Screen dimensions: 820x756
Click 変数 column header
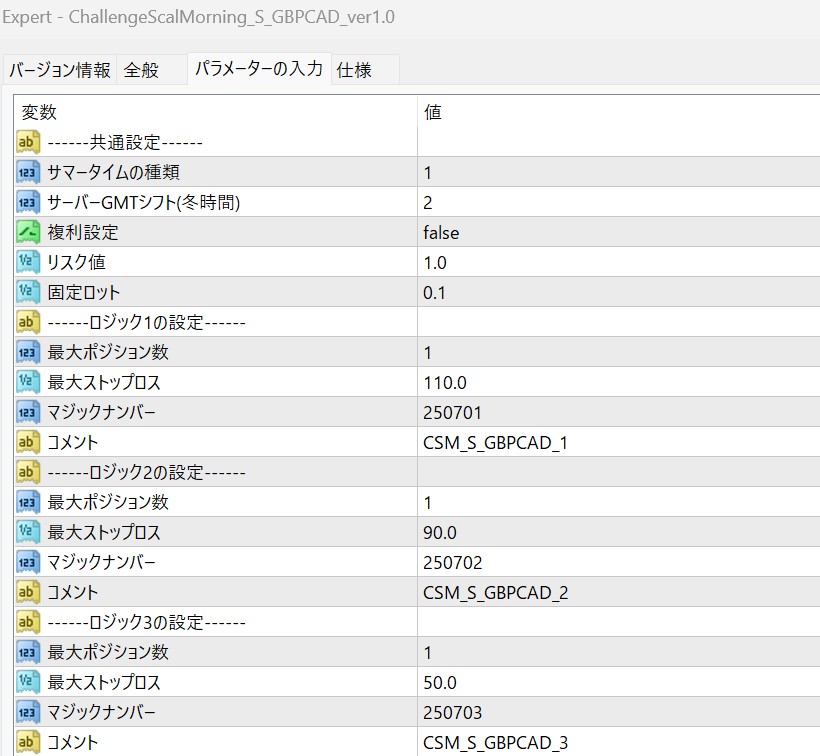(x=216, y=112)
